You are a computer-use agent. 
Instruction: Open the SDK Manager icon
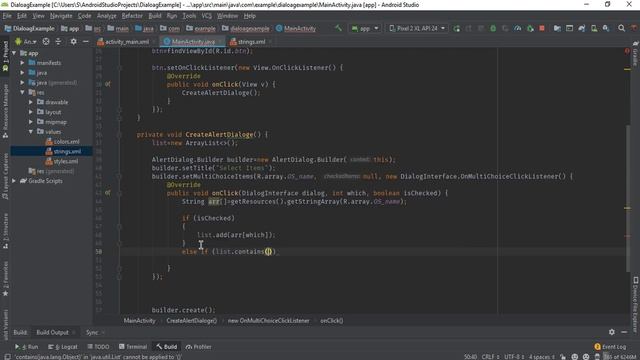606,28
